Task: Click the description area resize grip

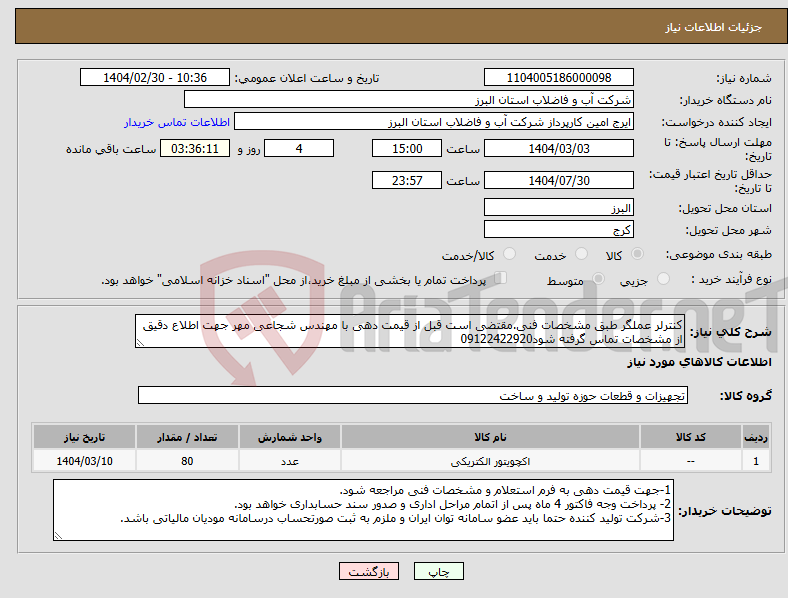Action: [x=140, y=343]
